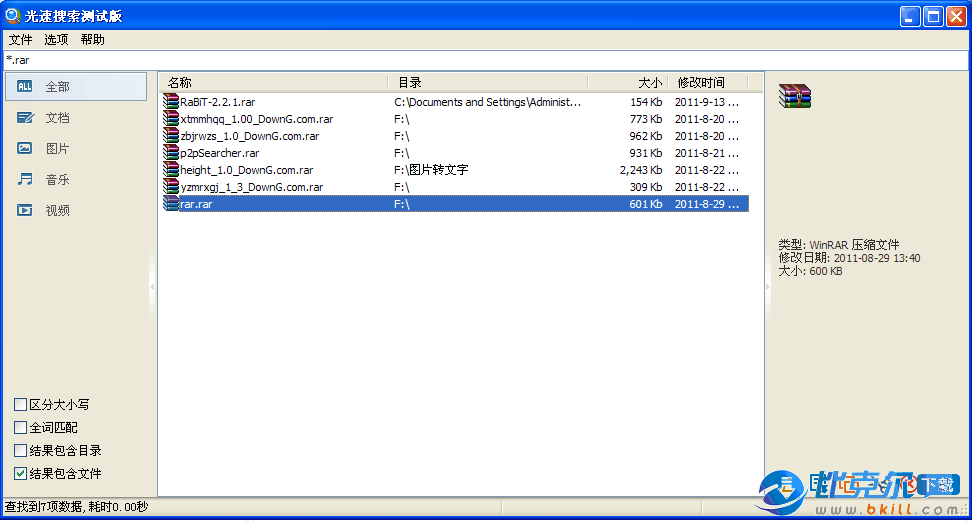
Task: Click the size cell 309 Kb
Action: (x=646, y=187)
